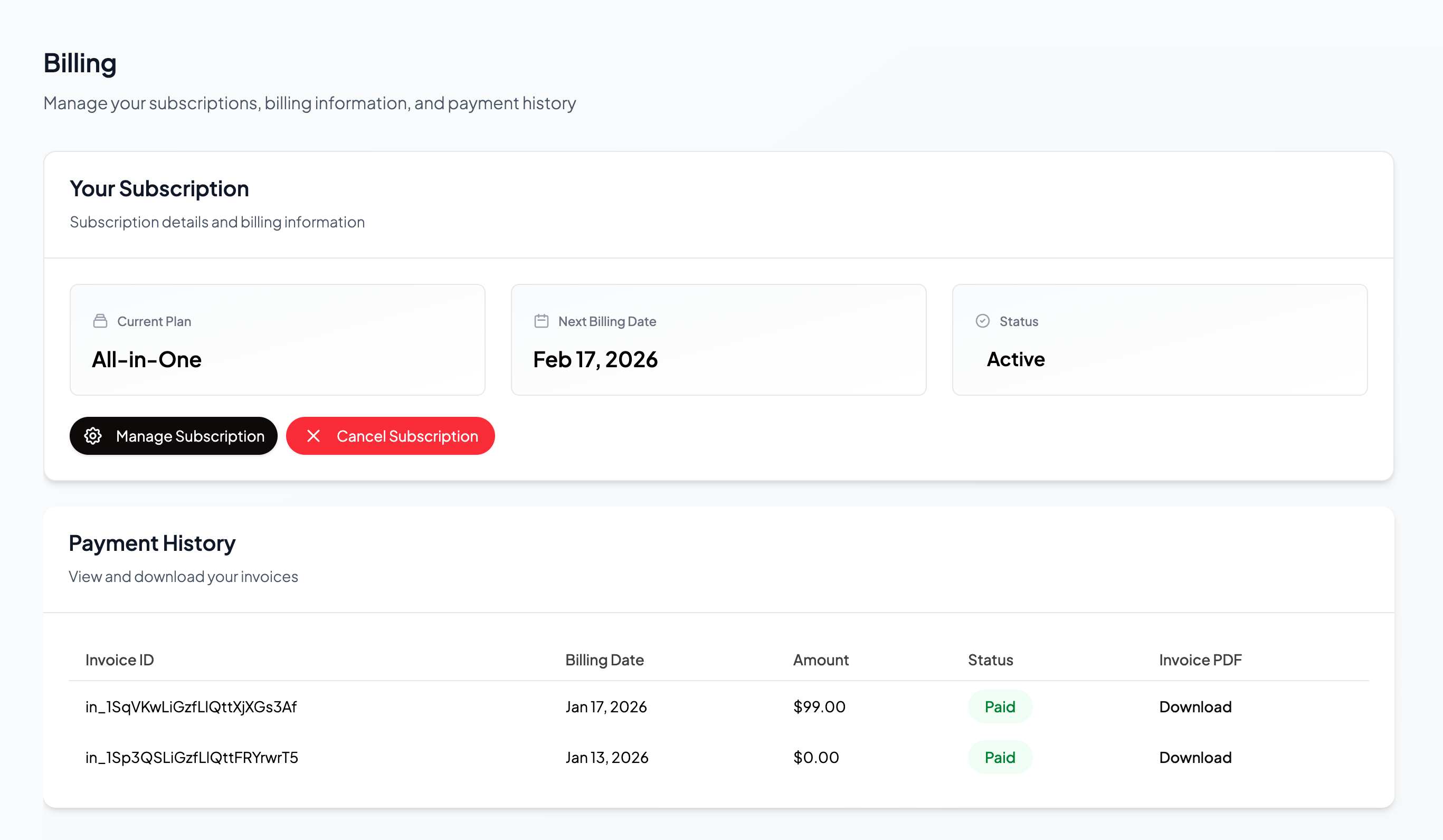Download the Jan 13, 2026 invoice PDF
The width and height of the screenshot is (1443, 840).
coord(1195,757)
